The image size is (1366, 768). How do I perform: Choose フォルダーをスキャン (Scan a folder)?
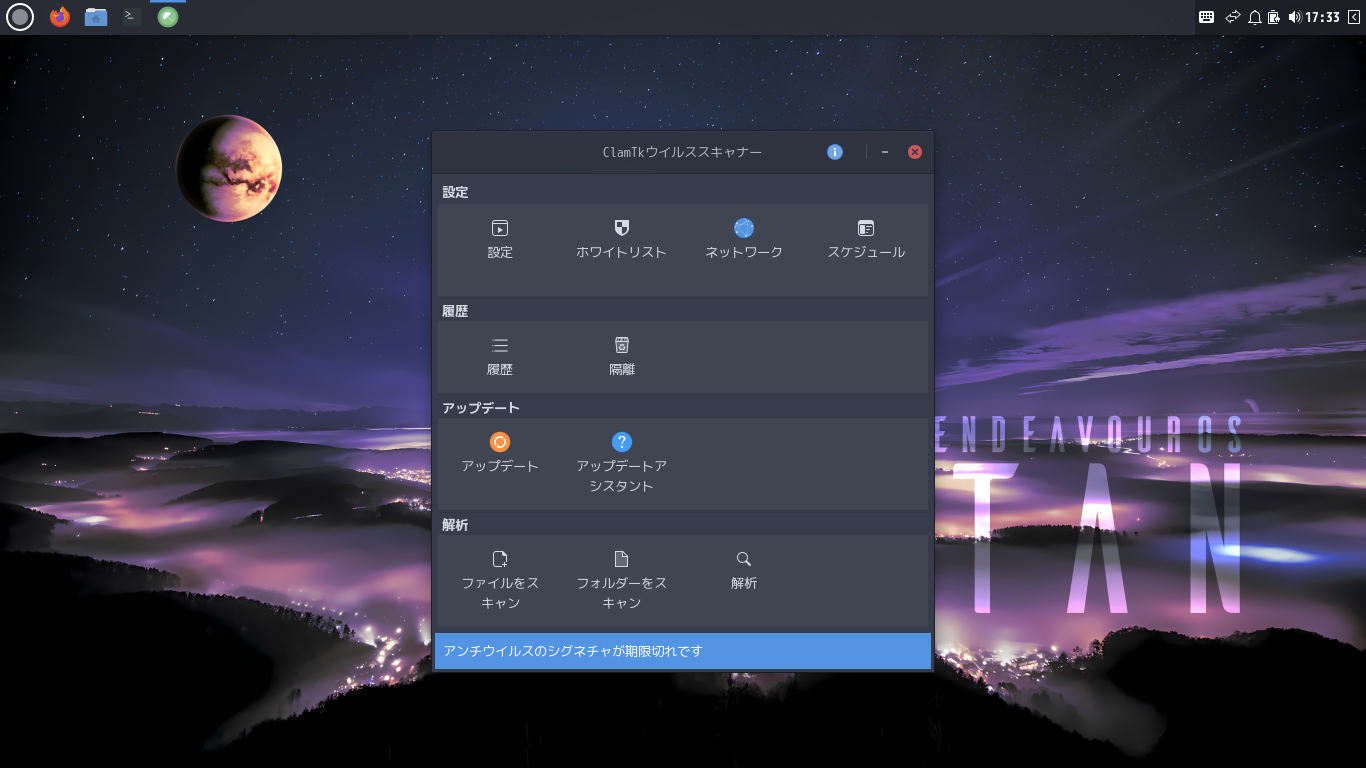(621, 580)
